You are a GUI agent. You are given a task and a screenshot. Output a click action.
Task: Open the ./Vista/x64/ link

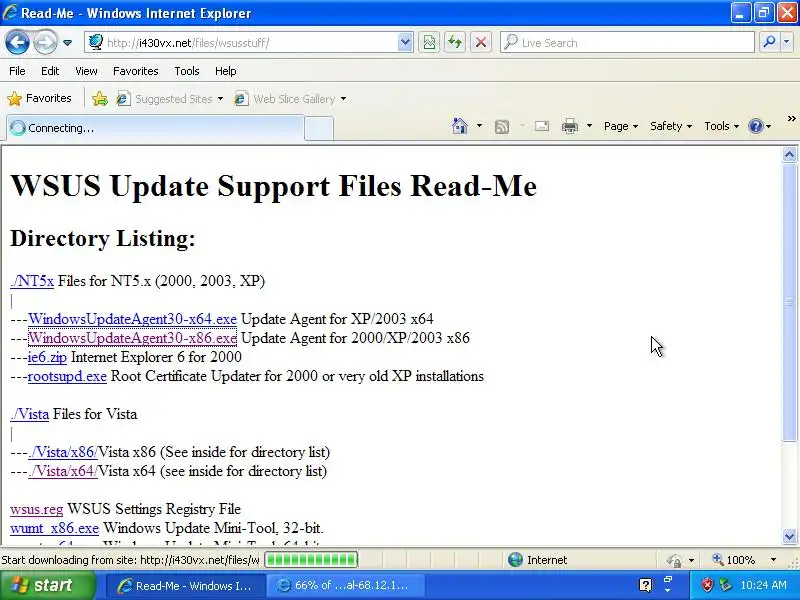point(63,471)
